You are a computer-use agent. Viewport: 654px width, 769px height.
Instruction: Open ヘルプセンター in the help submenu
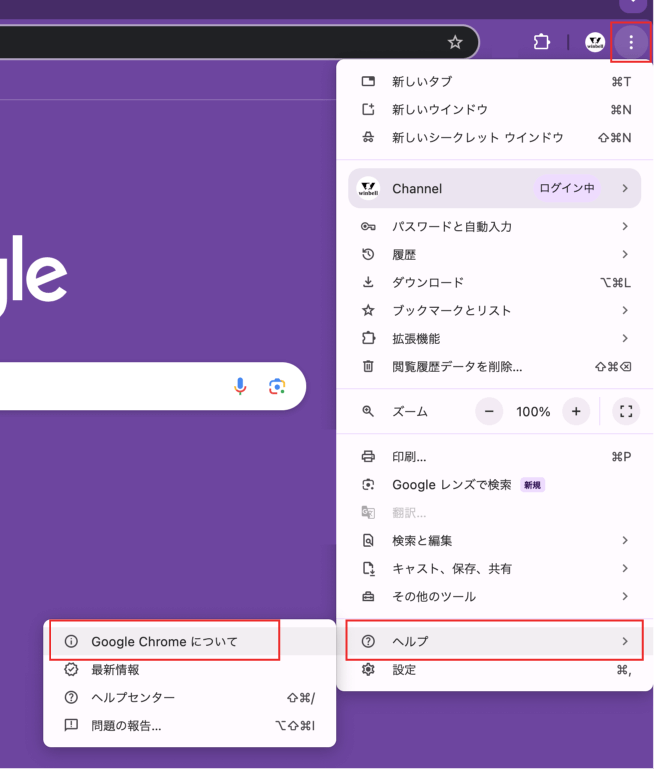190,697
